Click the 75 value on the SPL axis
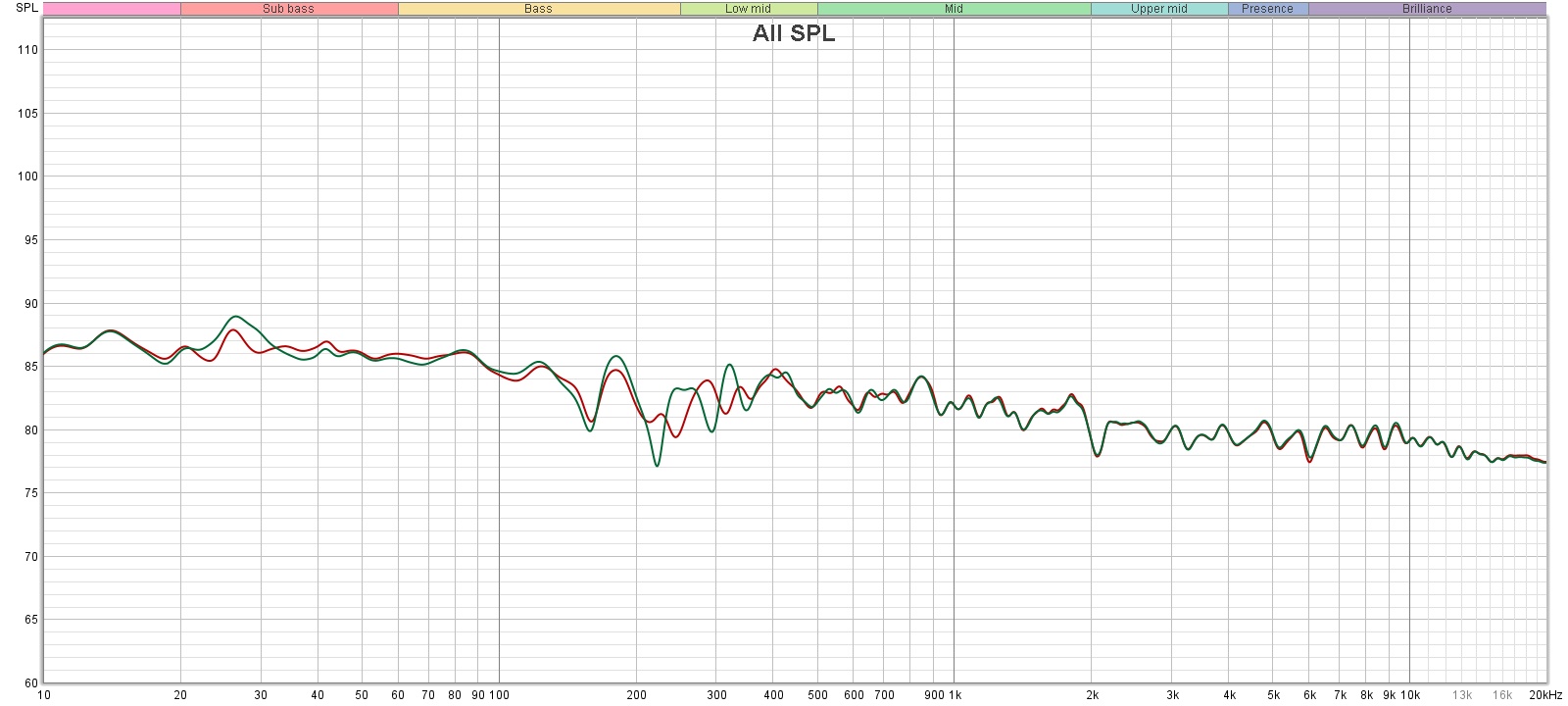This screenshot has height=706, width=1568. click(30, 493)
